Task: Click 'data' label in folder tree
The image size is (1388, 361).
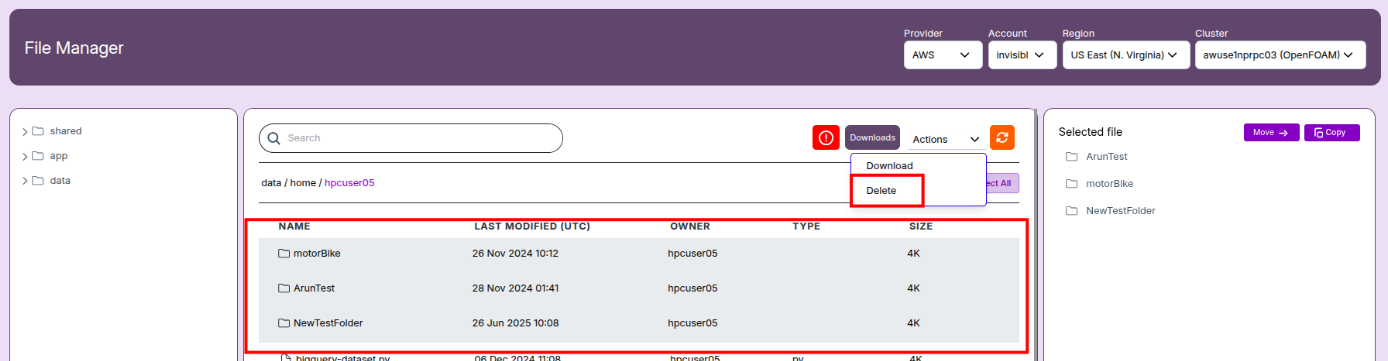Action: [x=60, y=181]
